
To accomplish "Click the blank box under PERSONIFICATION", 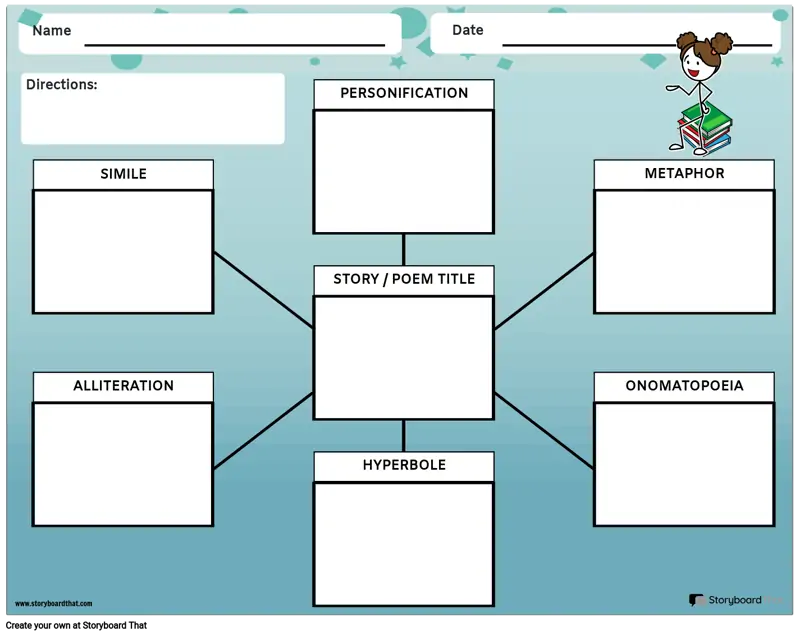I will [x=404, y=172].
